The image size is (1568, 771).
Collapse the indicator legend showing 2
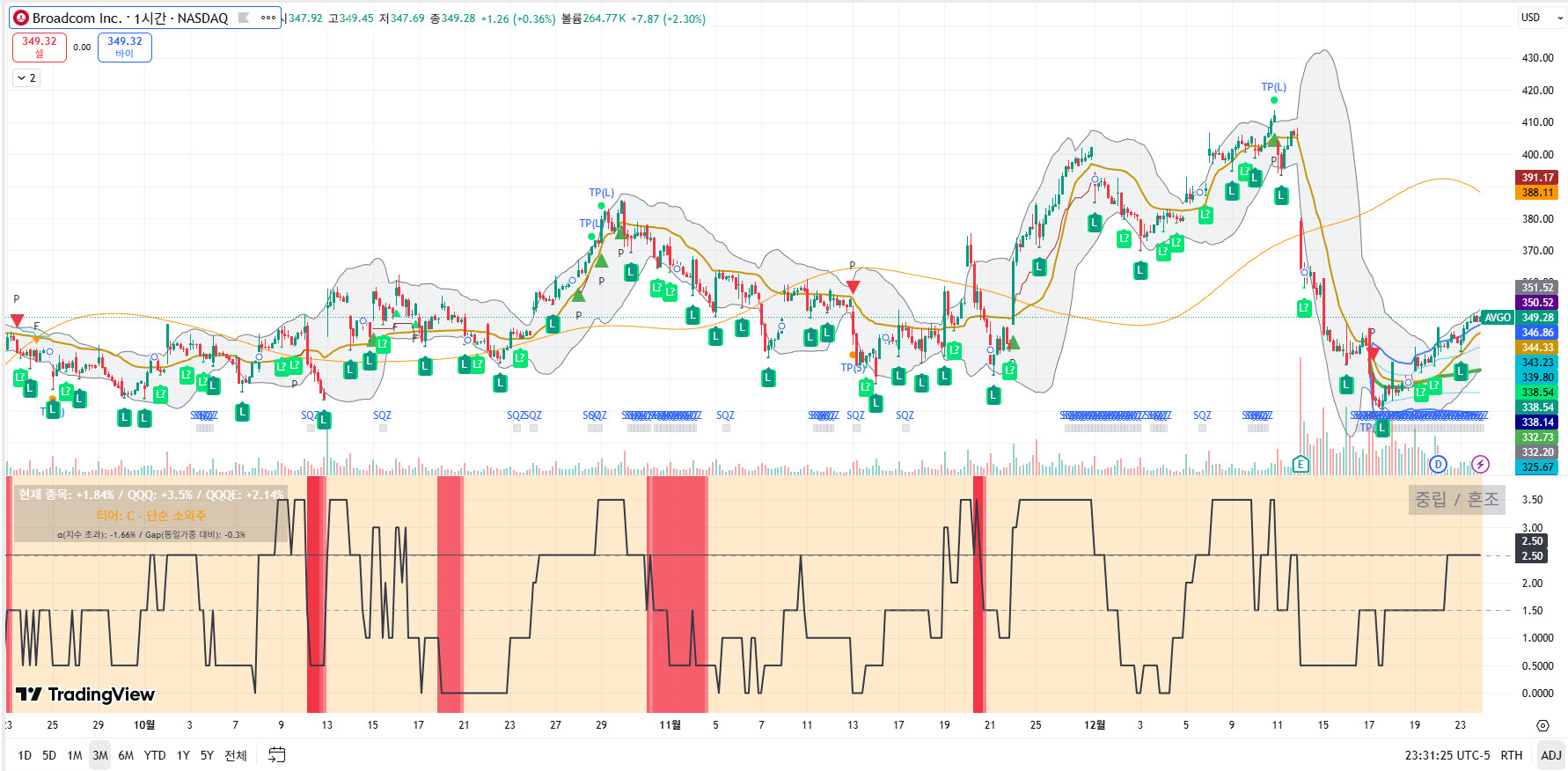pos(26,78)
